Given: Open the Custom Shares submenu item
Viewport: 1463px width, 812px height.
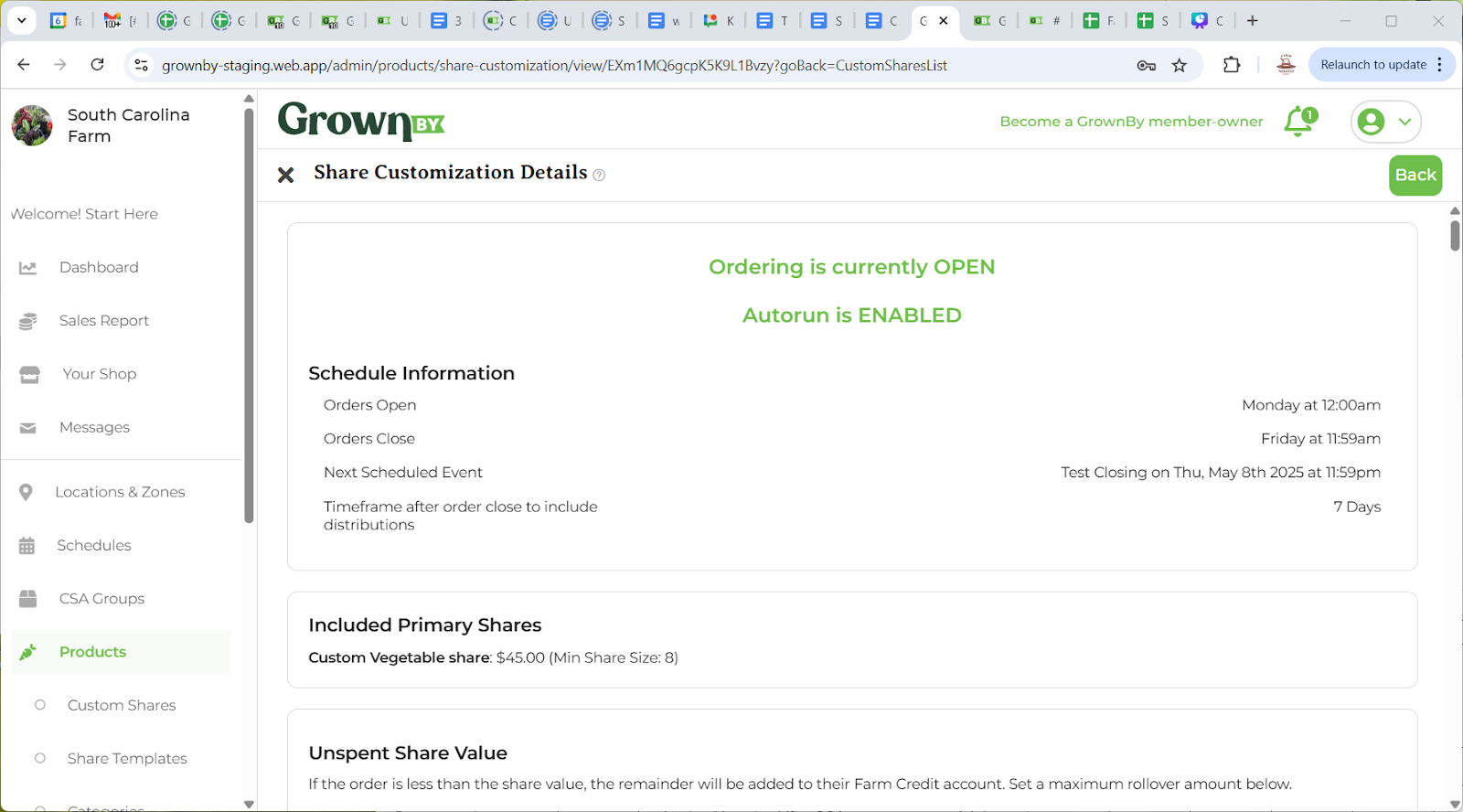Looking at the screenshot, I should 122,705.
